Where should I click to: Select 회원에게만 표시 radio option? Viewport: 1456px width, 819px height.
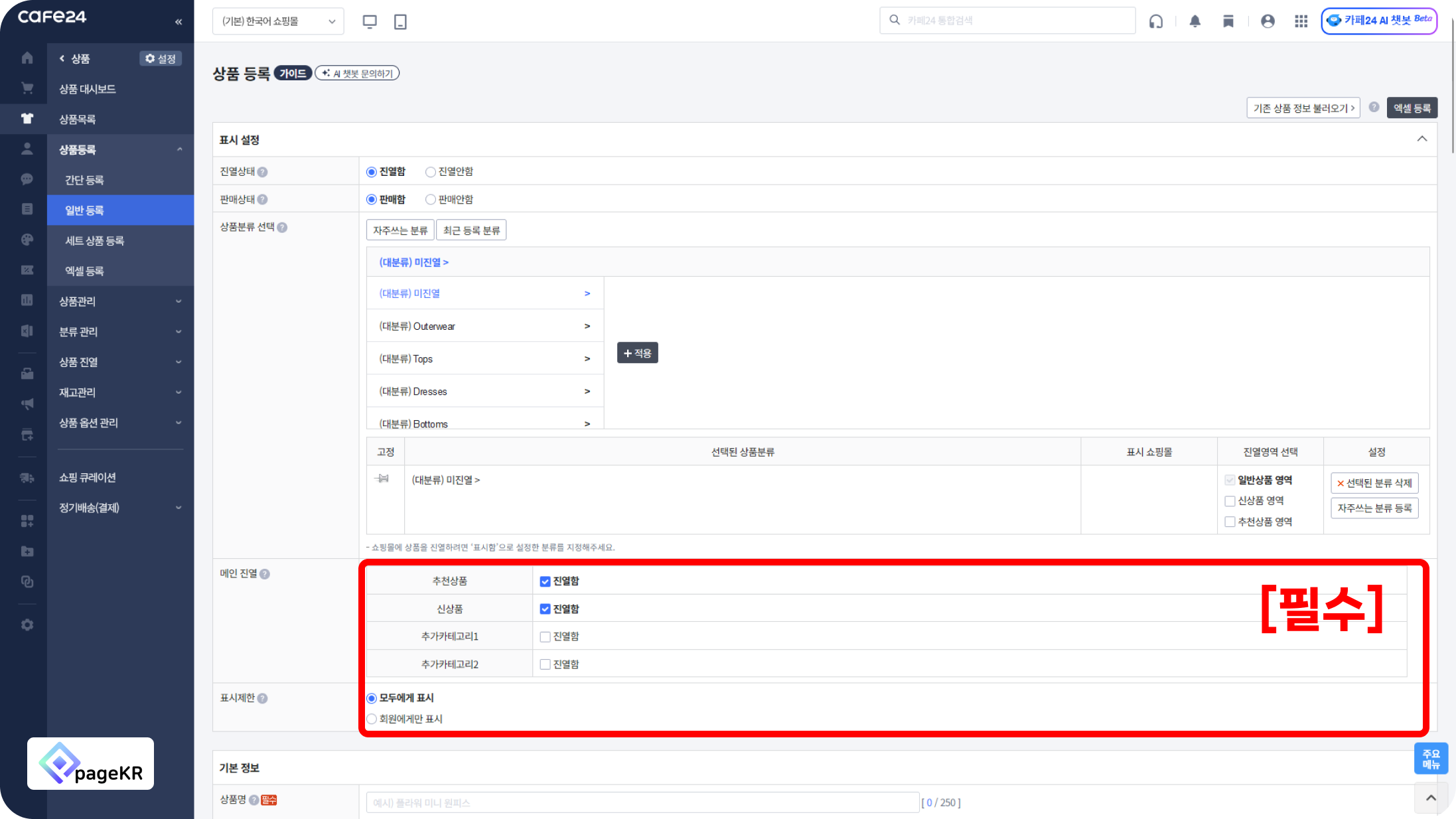point(372,719)
